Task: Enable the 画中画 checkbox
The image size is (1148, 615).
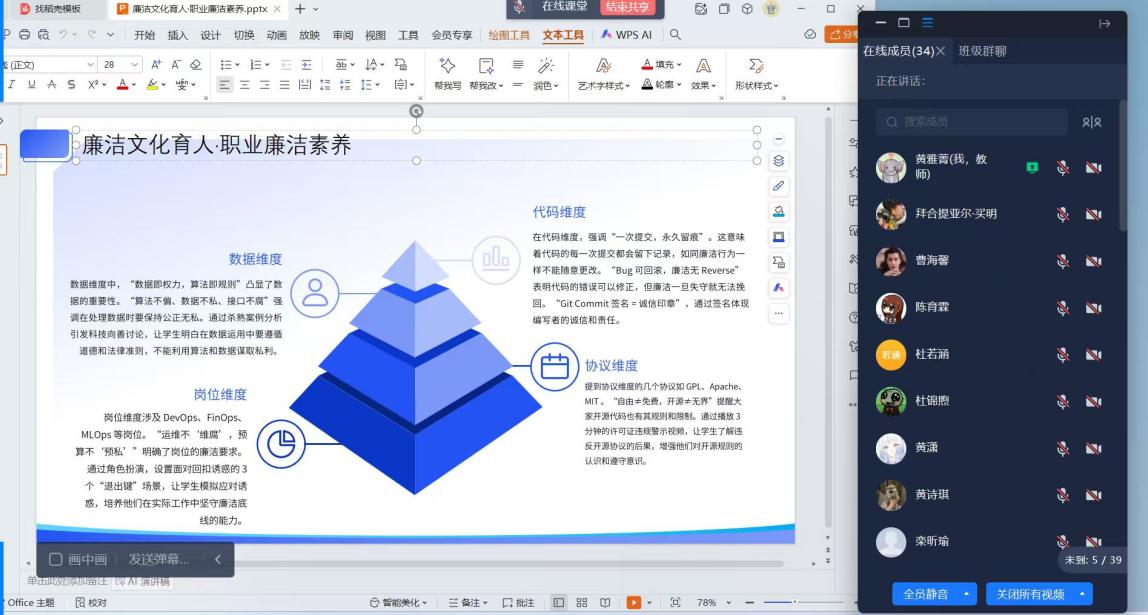Action: click(x=56, y=559)
